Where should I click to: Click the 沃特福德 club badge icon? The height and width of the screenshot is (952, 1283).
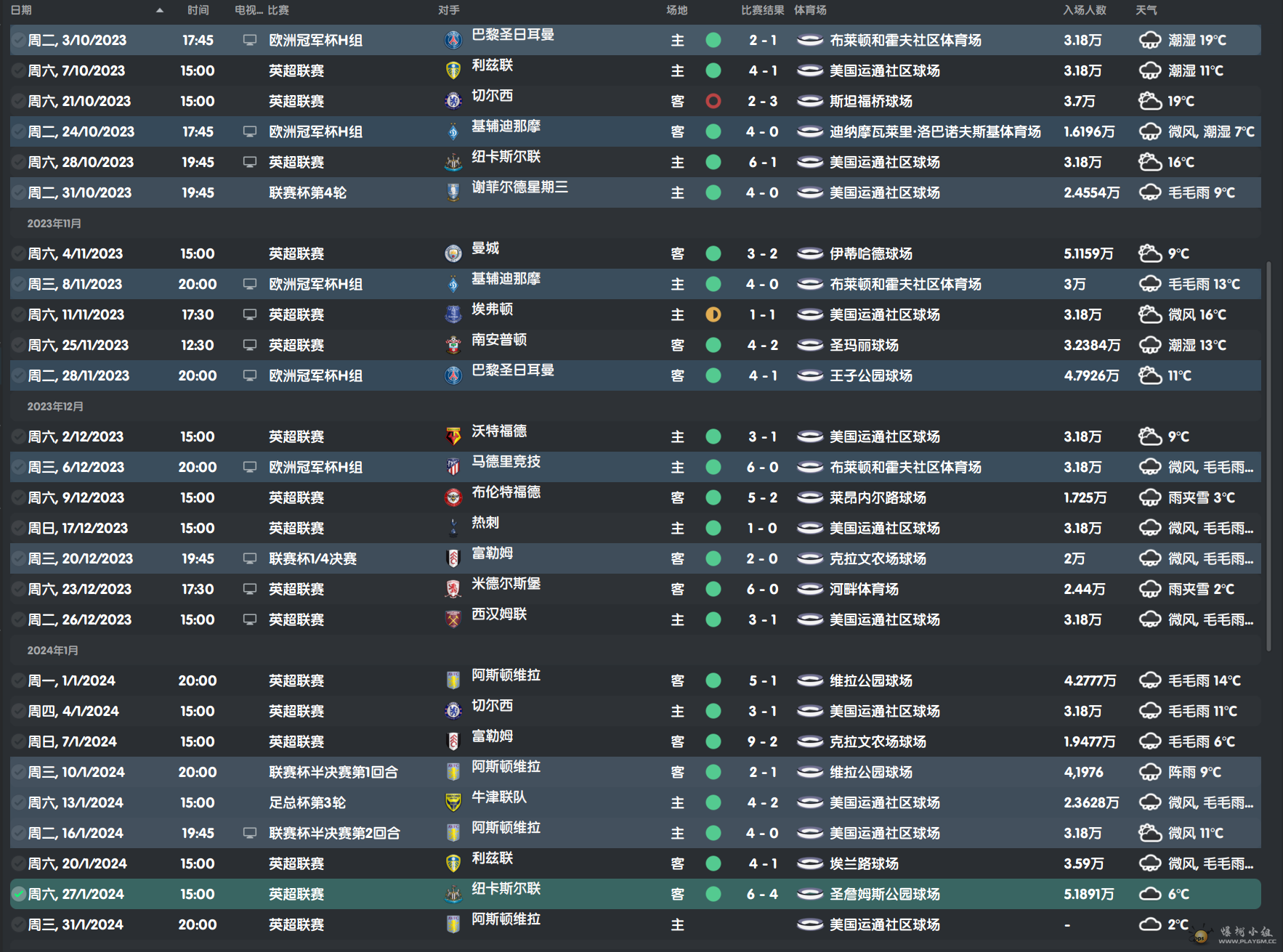(453, 436)
